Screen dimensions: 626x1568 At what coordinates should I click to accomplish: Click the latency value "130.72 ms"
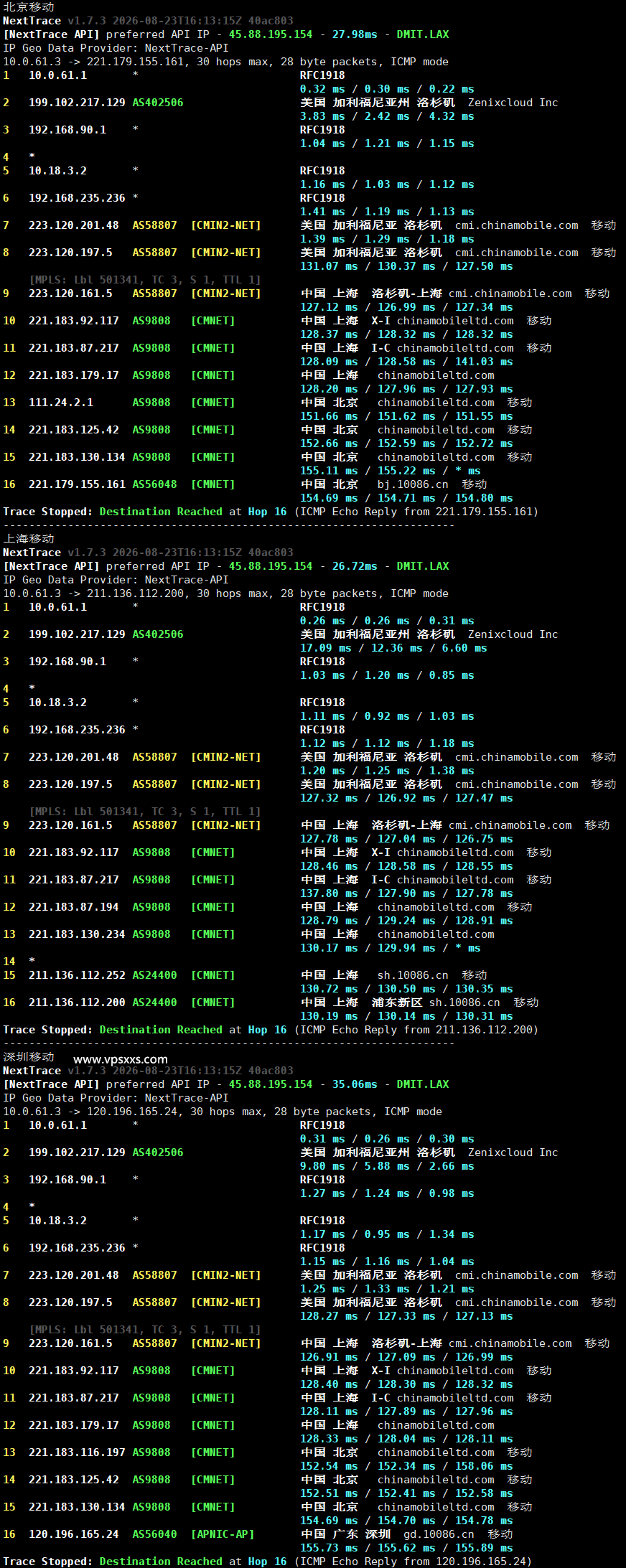click(x=329, y=989)
